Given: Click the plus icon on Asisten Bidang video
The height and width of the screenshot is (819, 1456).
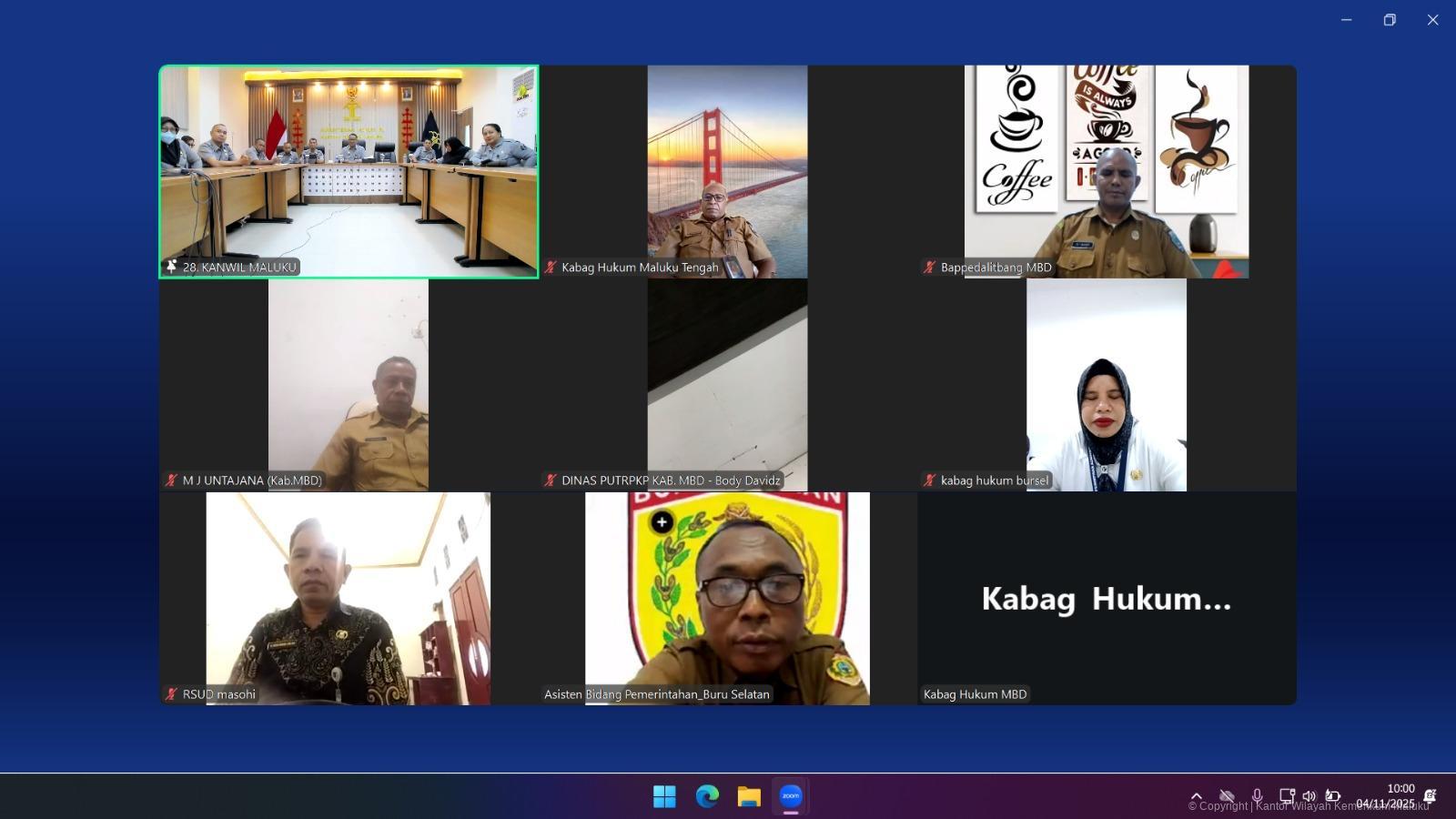Looking at the screenshot, I should (x=662, y=522).
